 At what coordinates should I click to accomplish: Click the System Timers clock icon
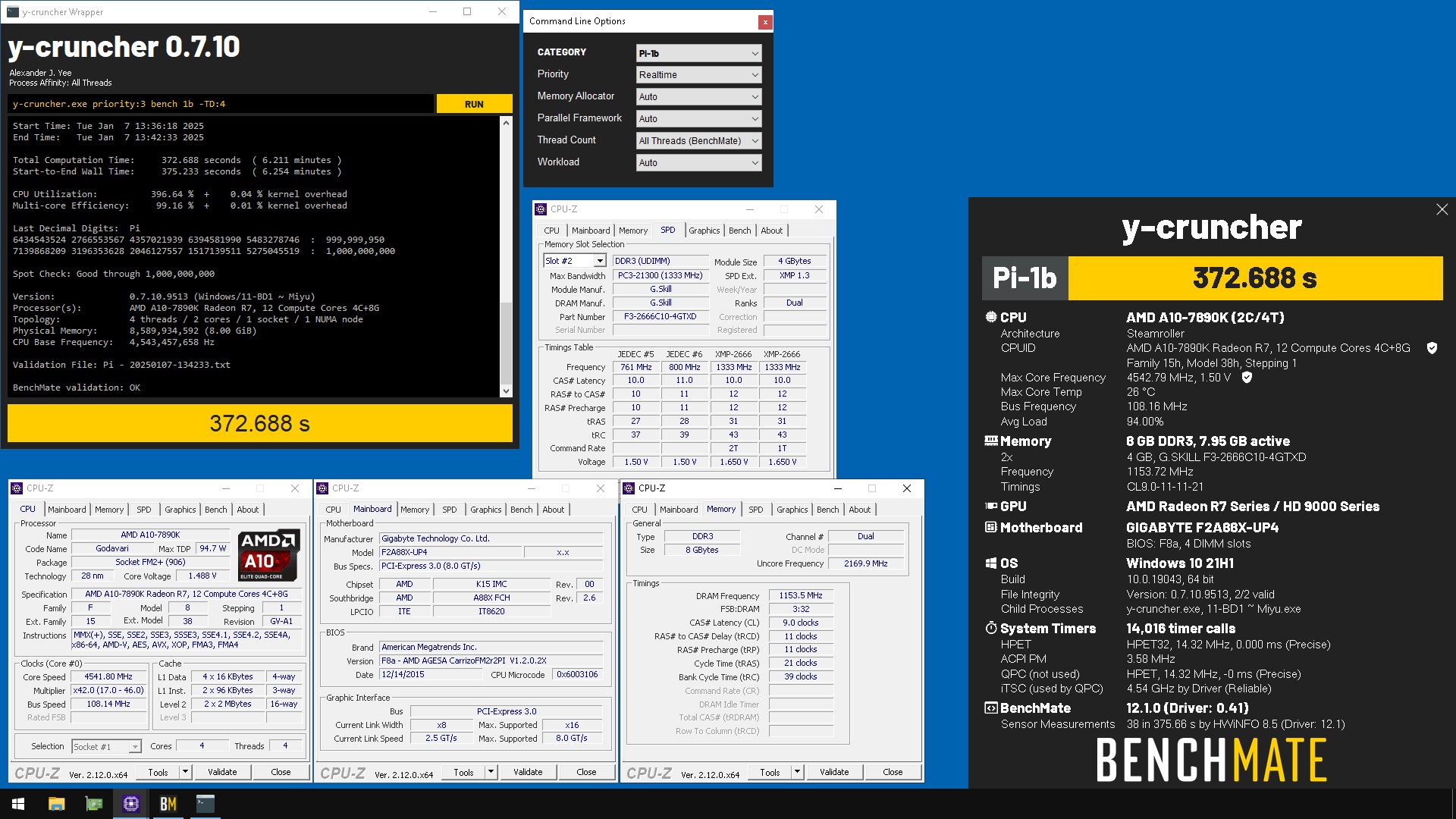click(990, 628)
